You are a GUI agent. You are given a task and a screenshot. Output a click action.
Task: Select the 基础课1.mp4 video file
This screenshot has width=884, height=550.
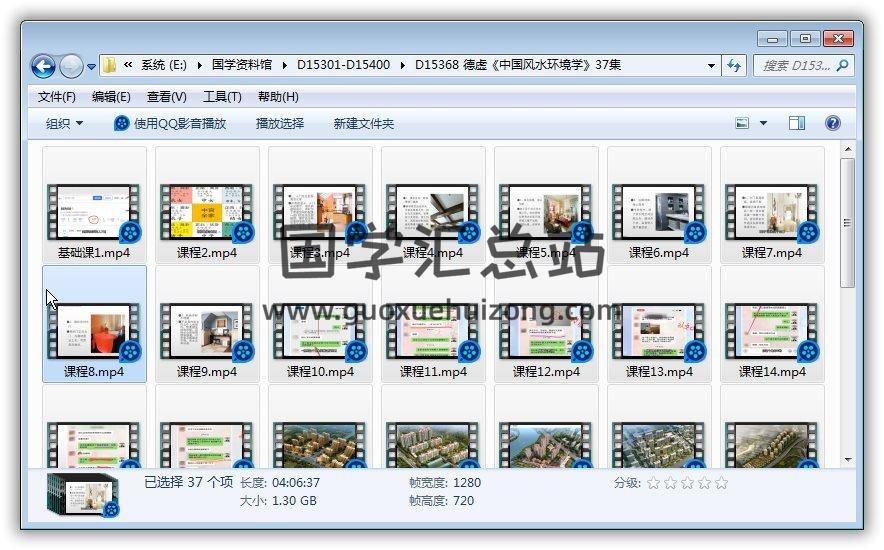(94, 210)
